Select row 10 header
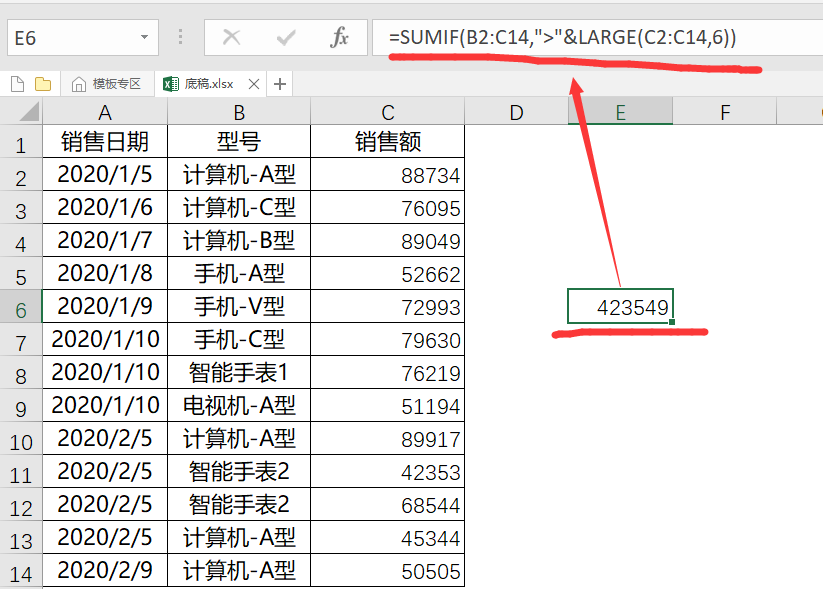823x589 pixels. pos(21,441)
